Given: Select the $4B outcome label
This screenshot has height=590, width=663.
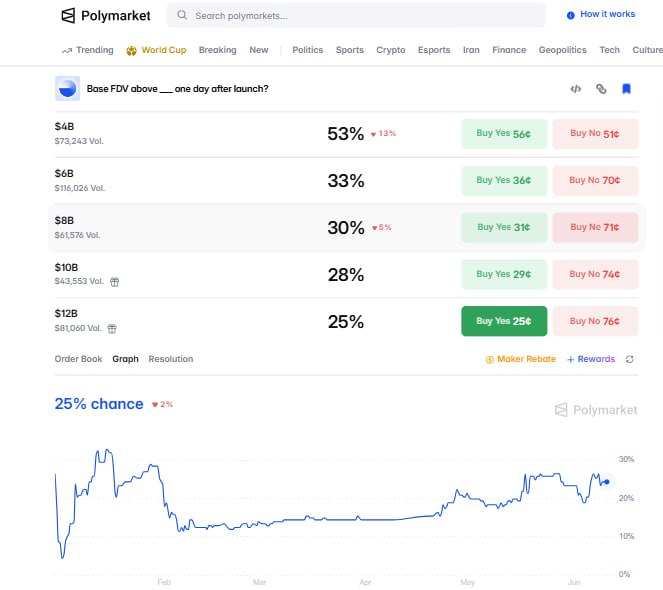Looking at the screenshot, I should pos(64,126).
